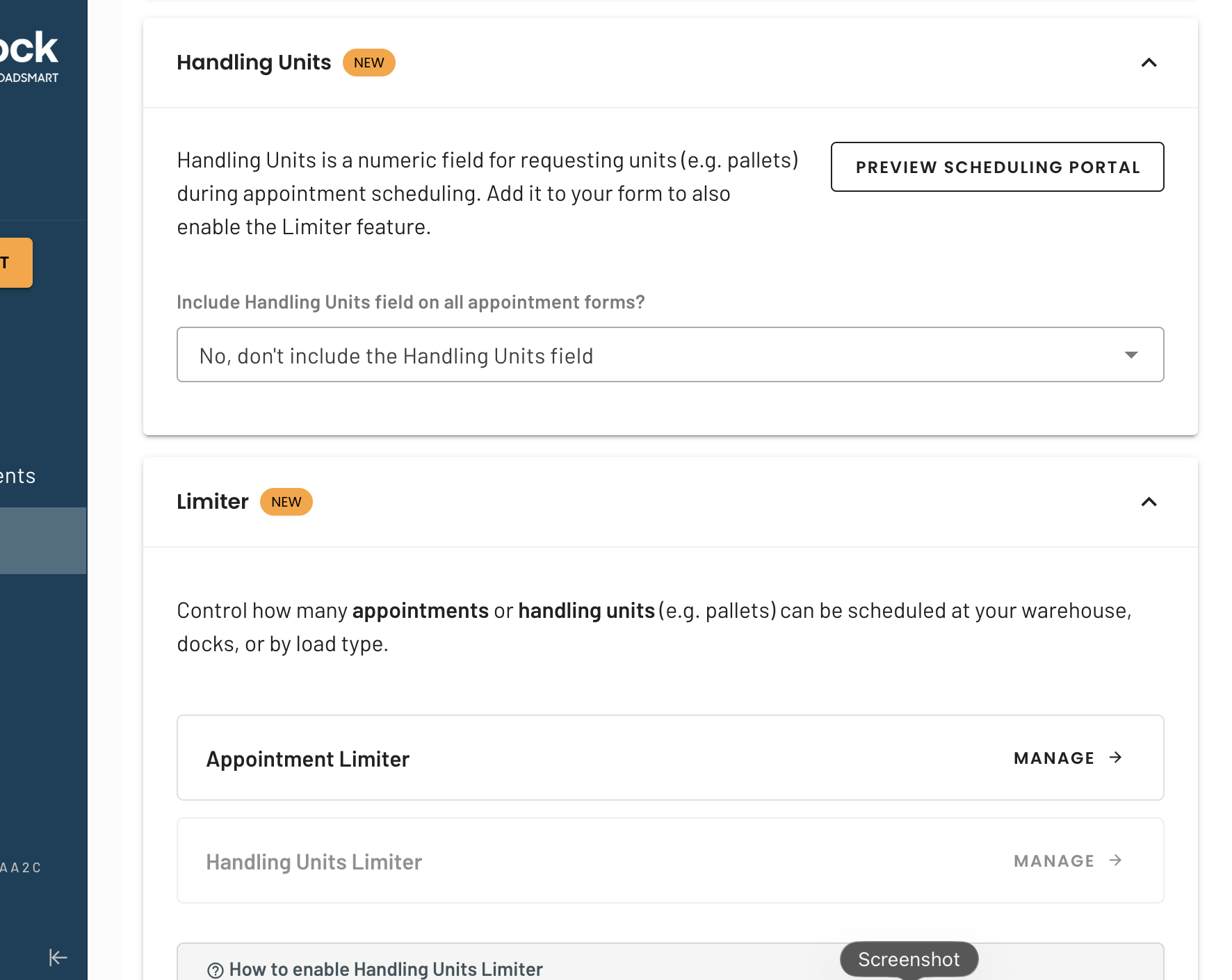Click Manage arrow for Appointment Limiter
This screenshot has width=1232, height=980.
point(1116,758)
